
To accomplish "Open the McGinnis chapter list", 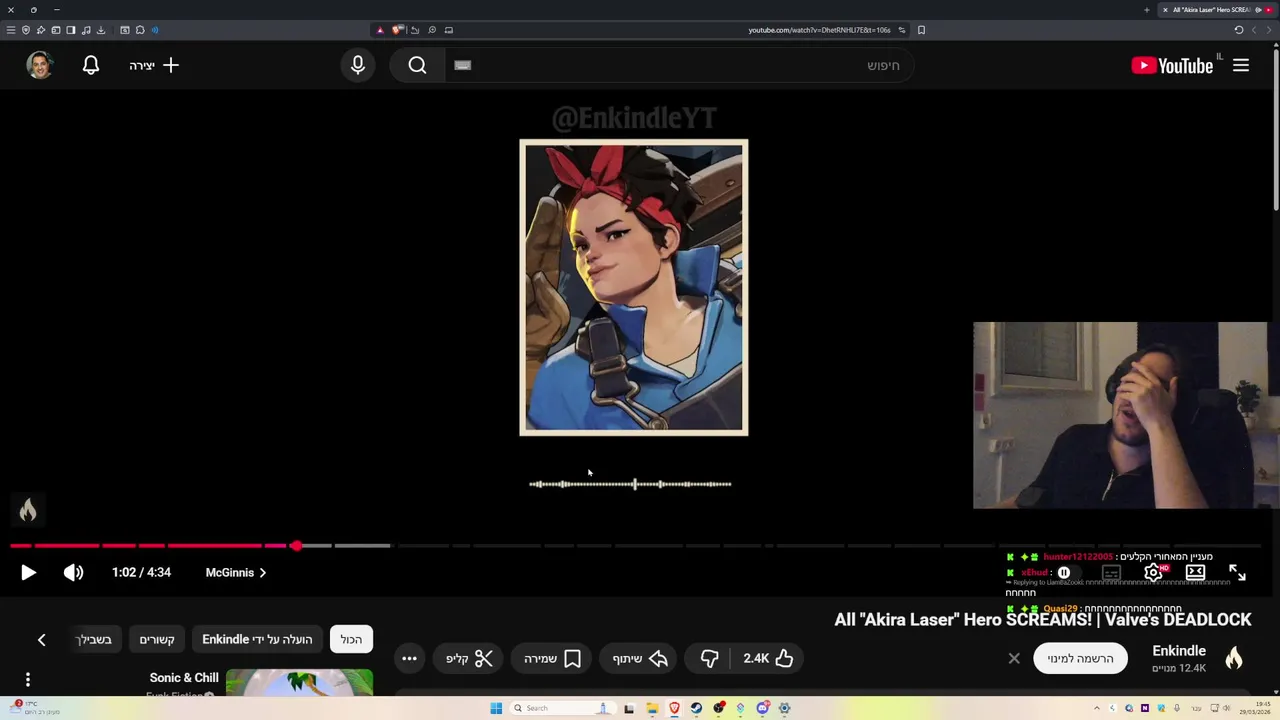I will [x=236, y=572].
